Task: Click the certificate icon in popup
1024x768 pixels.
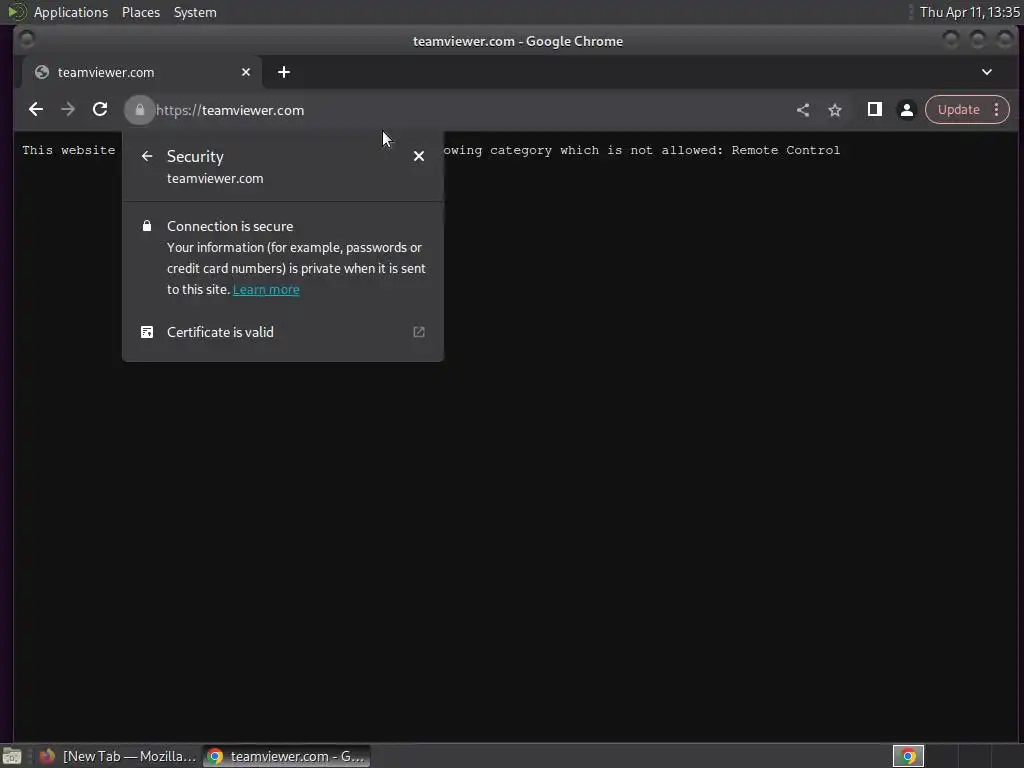Action: pyautogui.click(x=147, y=332)
